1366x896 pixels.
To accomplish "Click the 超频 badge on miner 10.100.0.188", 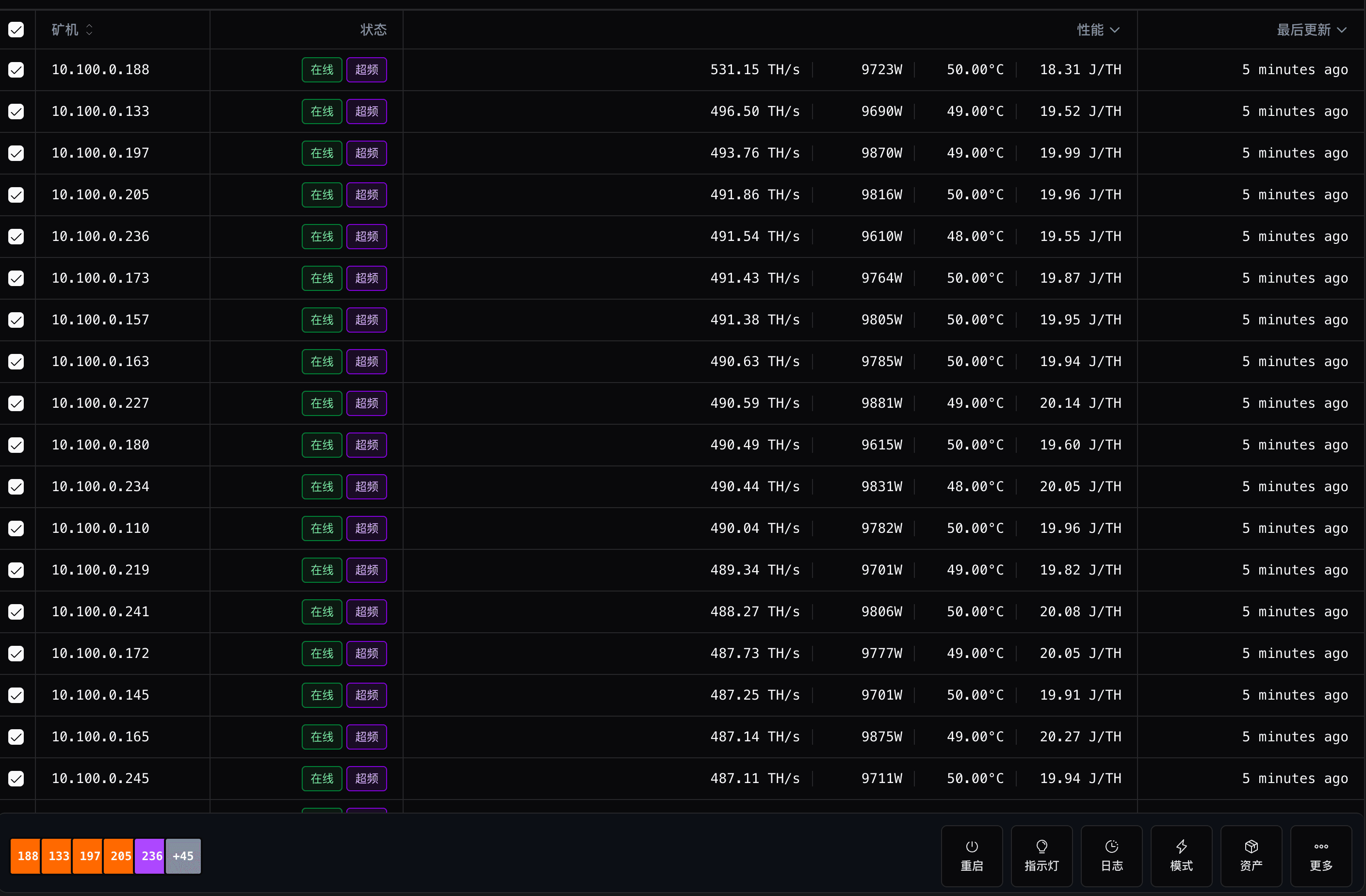I will point(367,69).
